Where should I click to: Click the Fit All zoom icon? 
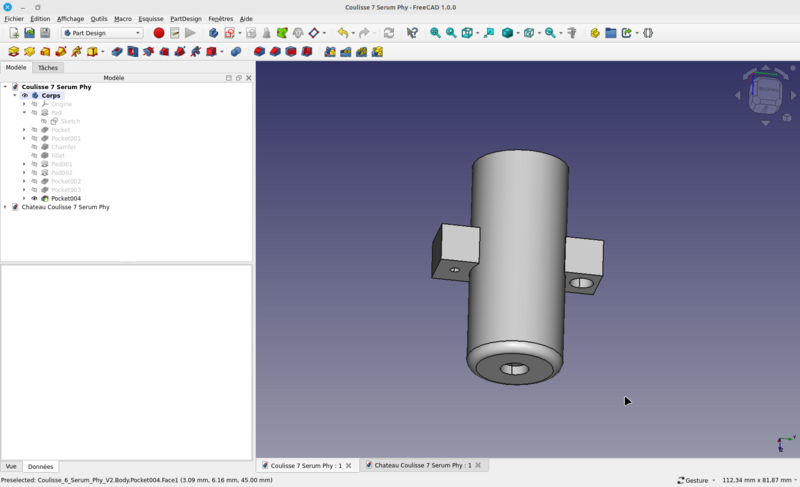click(435, 33)
